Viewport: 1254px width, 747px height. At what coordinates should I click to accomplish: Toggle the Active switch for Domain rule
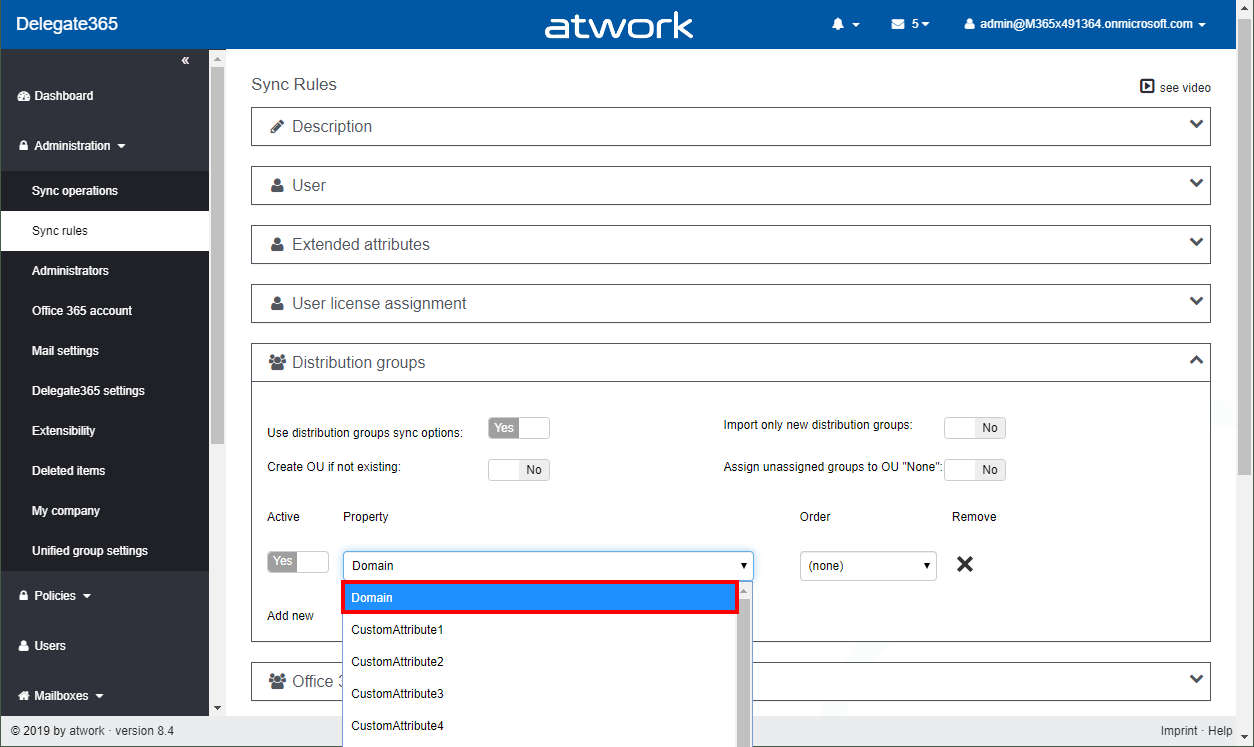click(x=298, y=562)
